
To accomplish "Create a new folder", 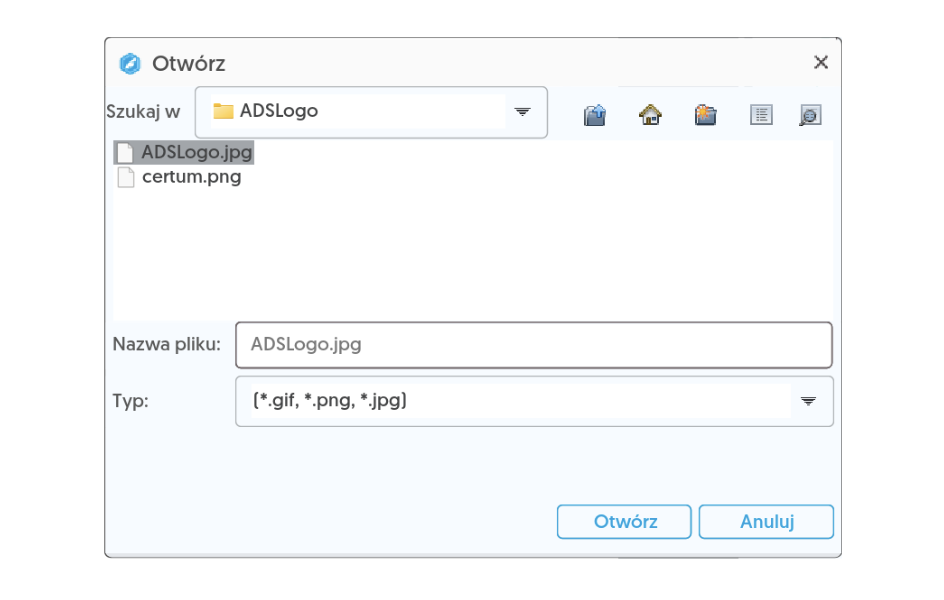I will [706, 115].
